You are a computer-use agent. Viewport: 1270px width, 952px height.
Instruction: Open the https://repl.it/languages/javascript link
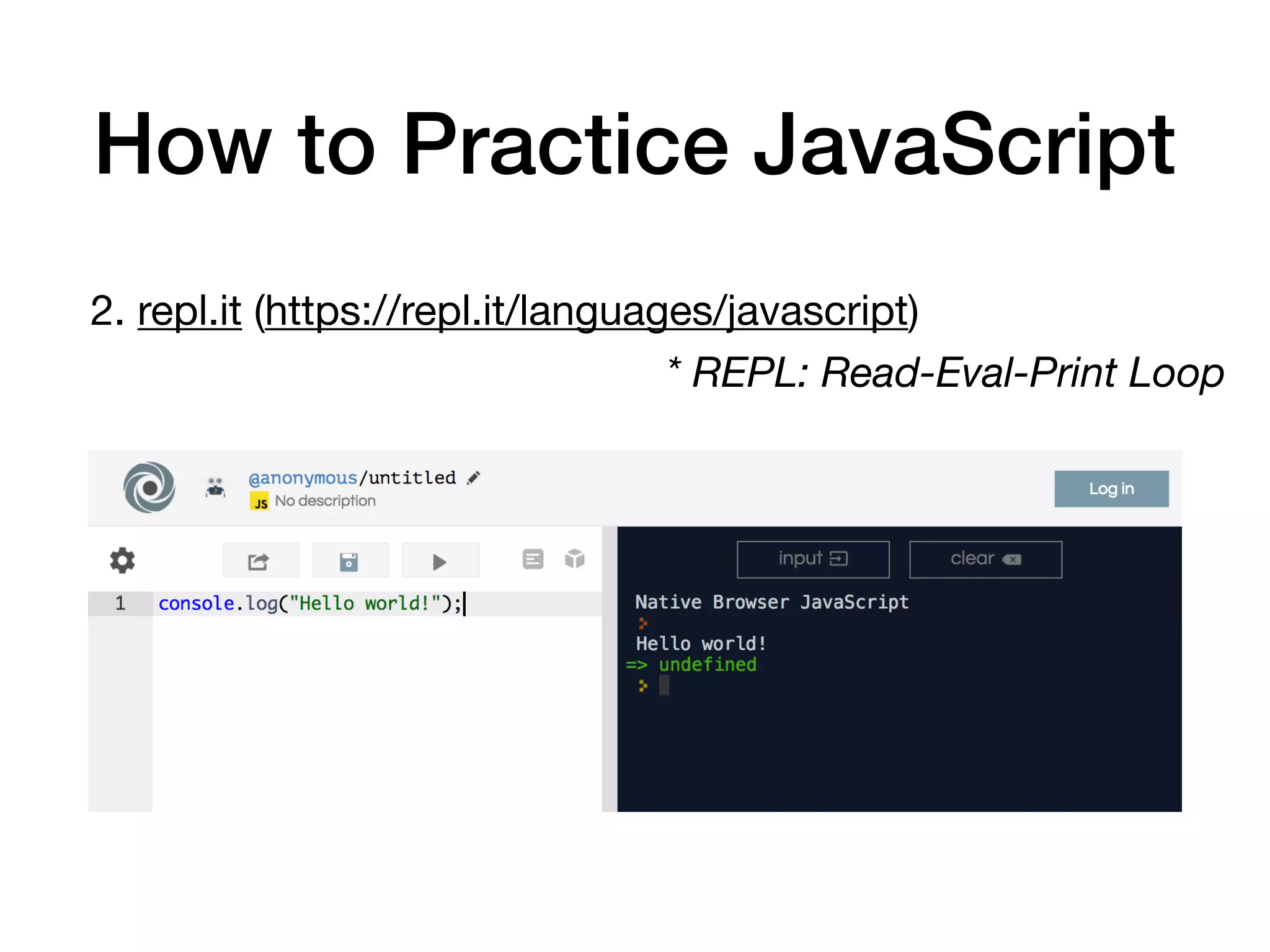click(x=586, y=312)
